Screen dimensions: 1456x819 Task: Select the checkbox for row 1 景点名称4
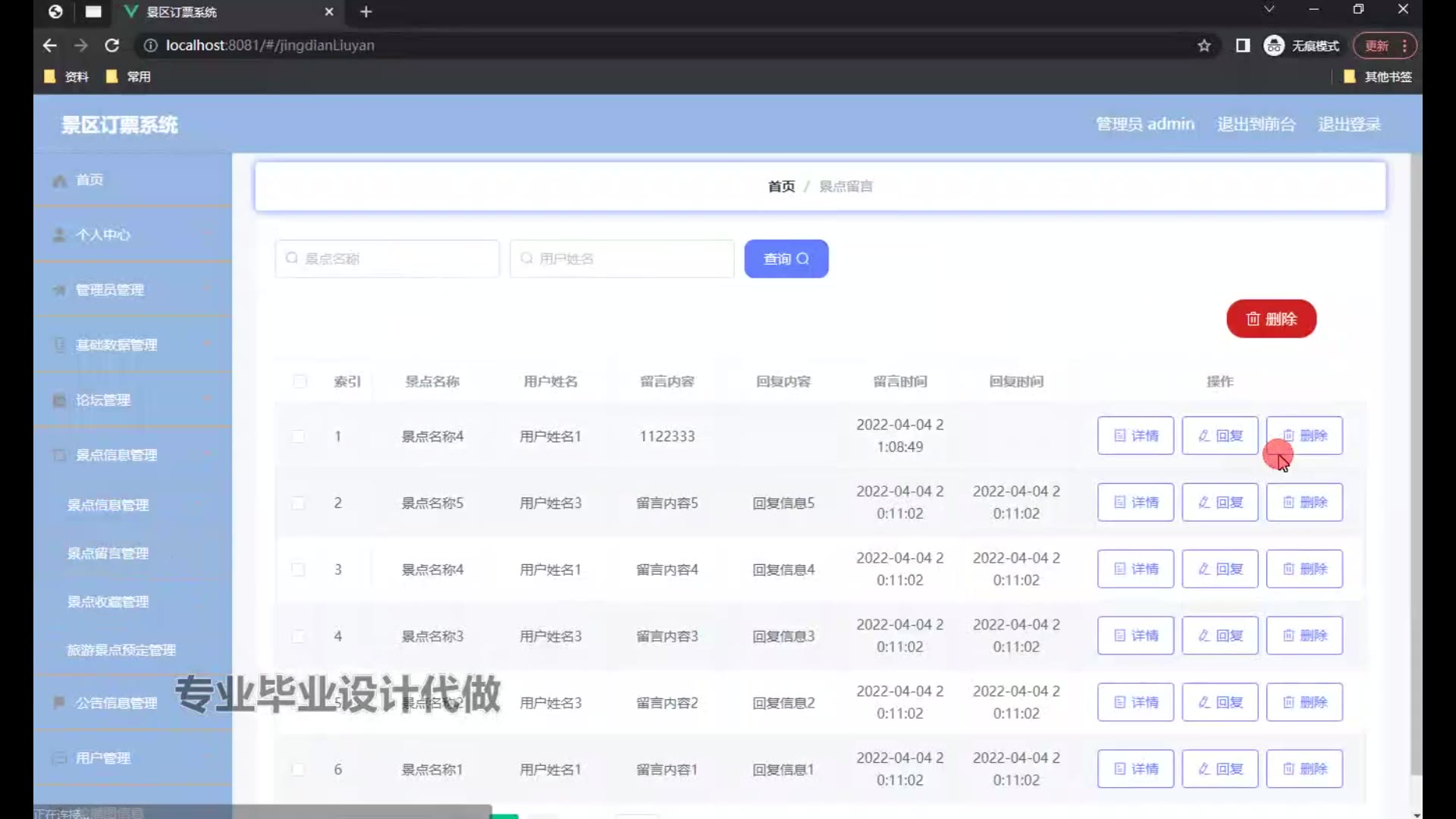pos(299,437)
